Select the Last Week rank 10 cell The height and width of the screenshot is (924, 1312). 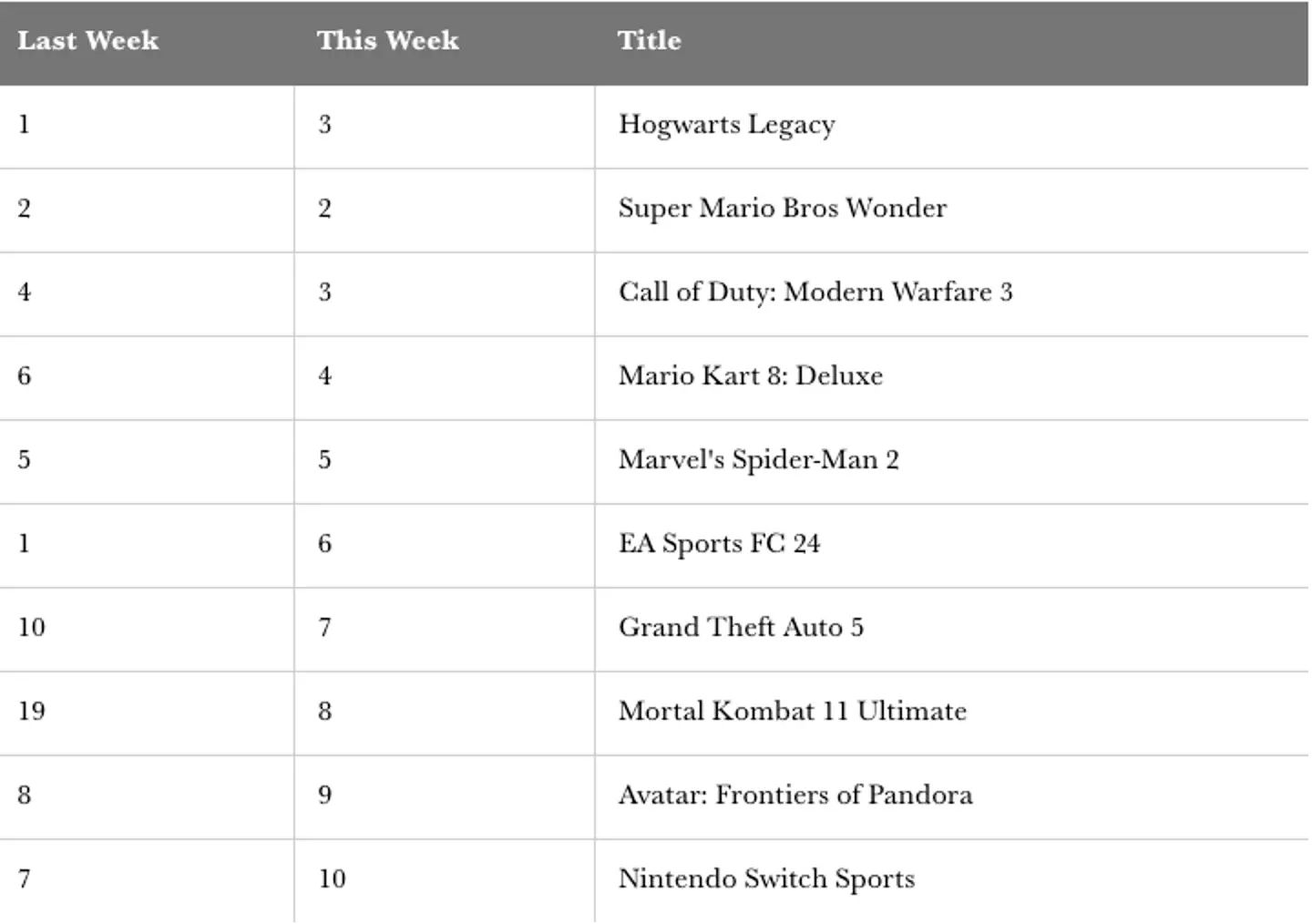pos(32,628)
